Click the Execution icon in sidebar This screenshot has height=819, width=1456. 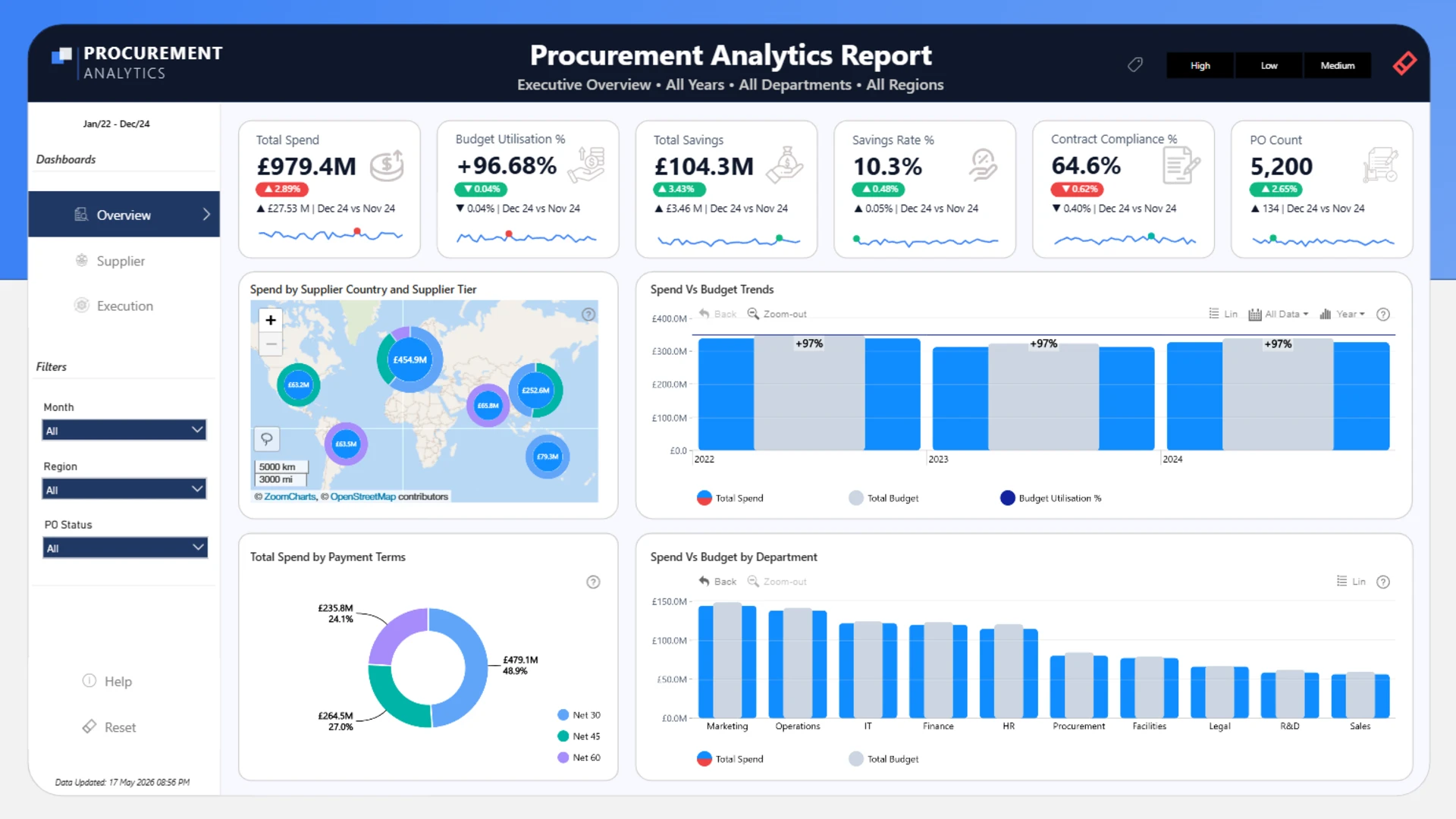click(81, 305)
